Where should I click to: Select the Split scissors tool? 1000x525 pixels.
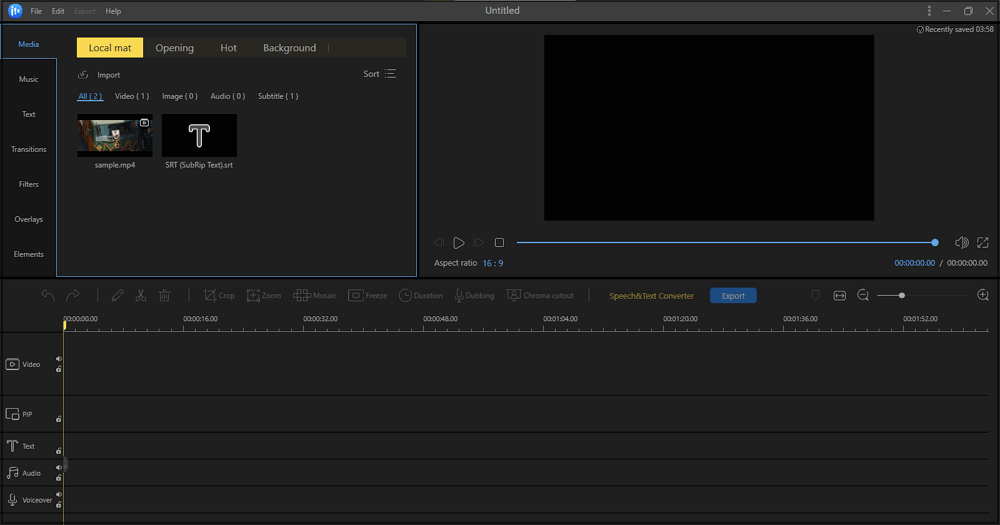tap(141, 296)
